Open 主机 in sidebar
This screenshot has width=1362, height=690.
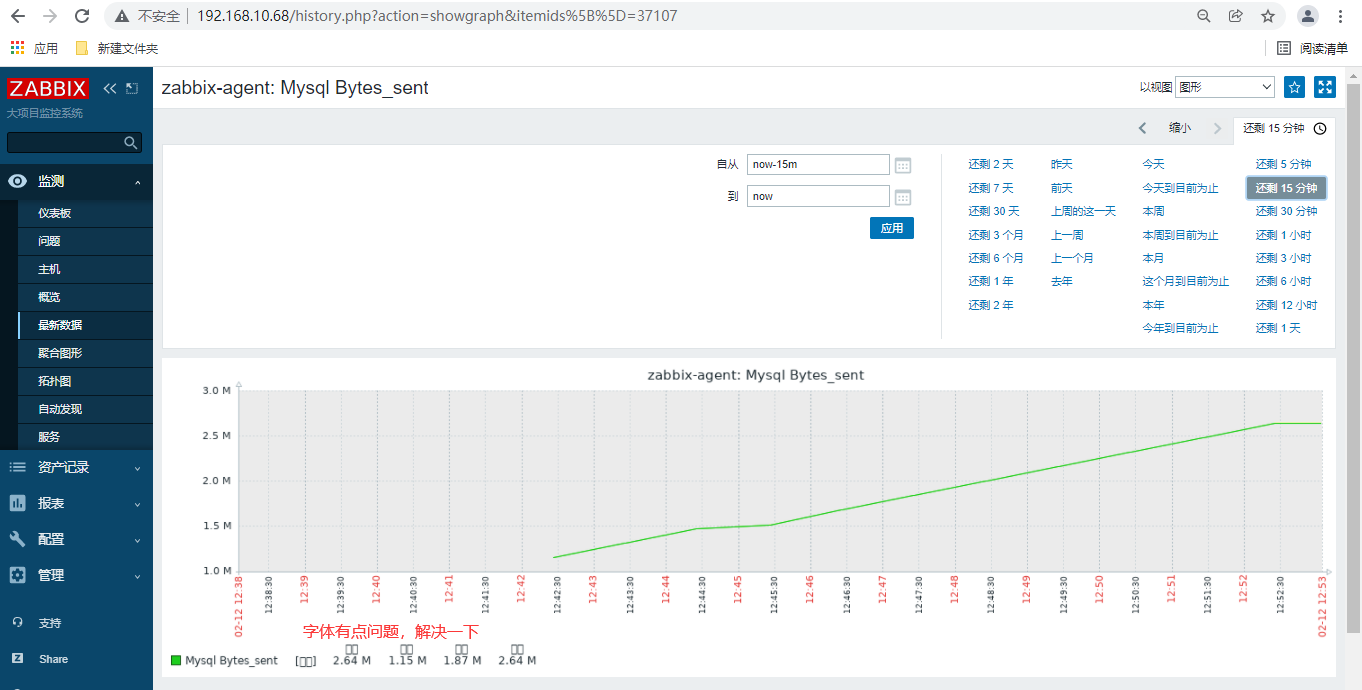click(x=85, y=269)
